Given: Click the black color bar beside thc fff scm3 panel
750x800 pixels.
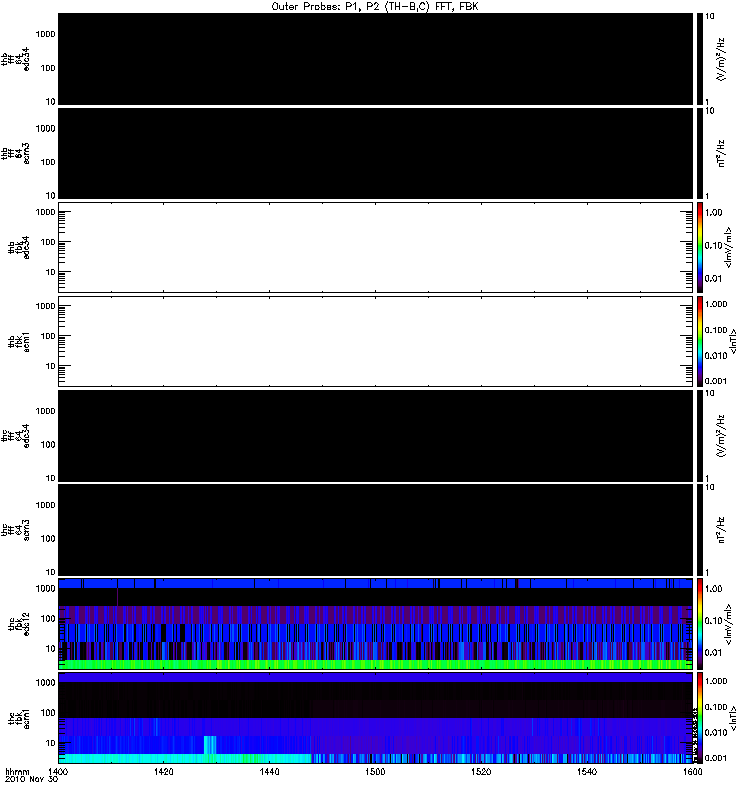Looking at the screenshot, I should (x=700, y=530).
